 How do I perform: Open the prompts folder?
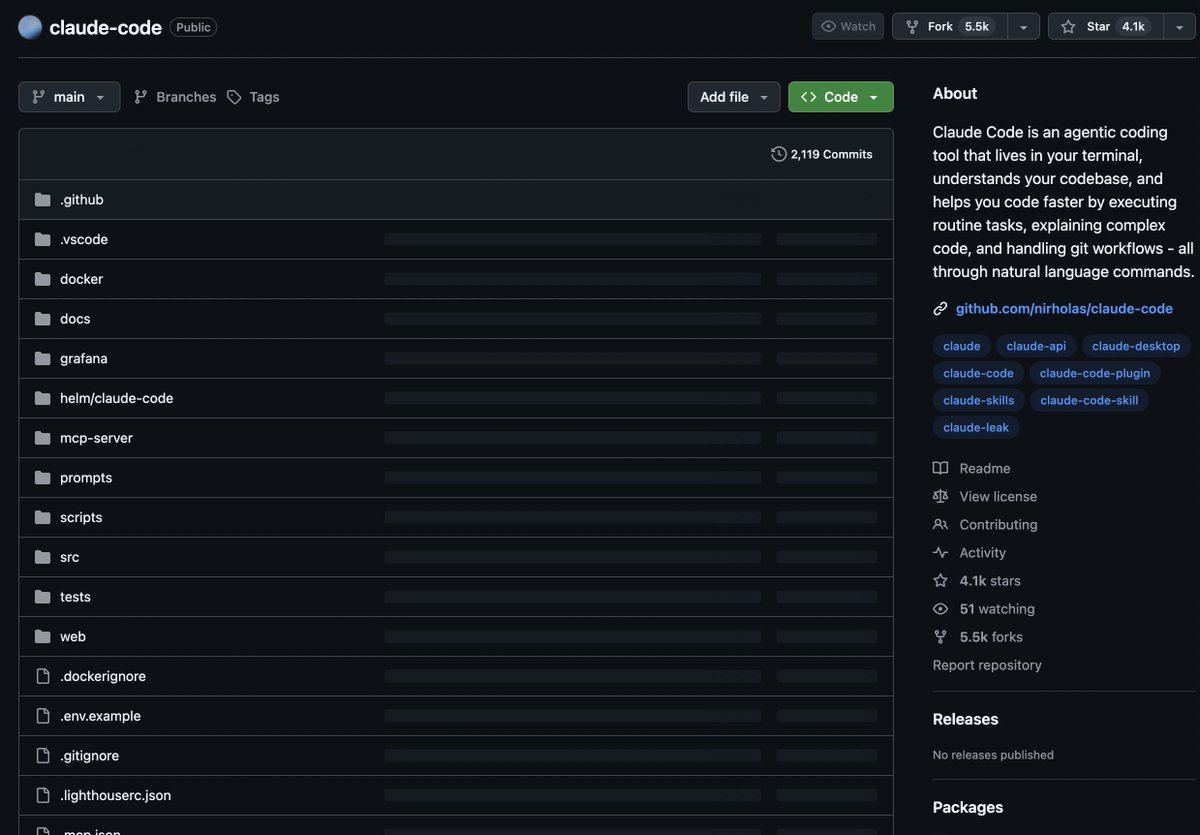coord(86,478)
